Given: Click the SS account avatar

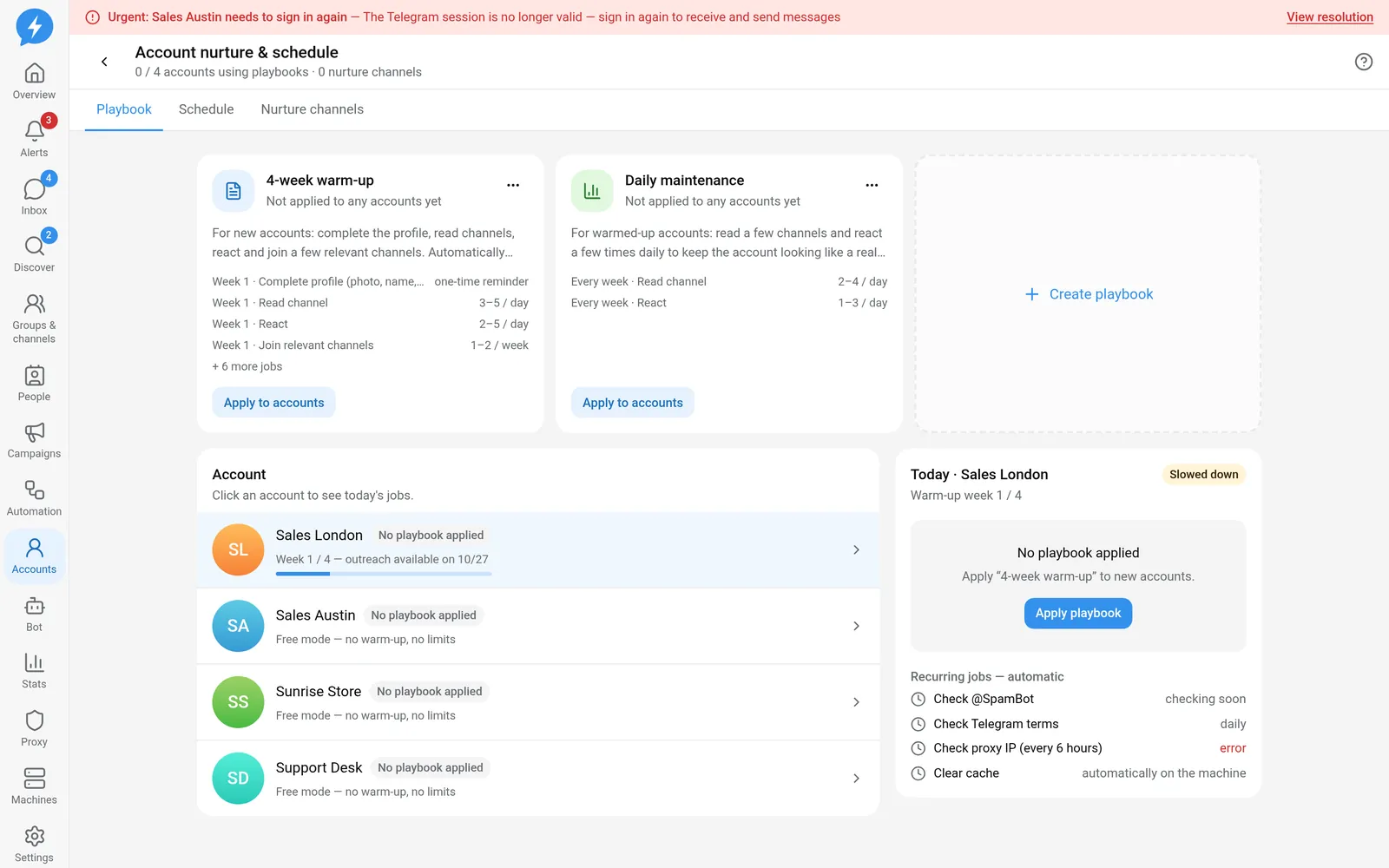Looking at the screenshot, I should coord(238,702).
